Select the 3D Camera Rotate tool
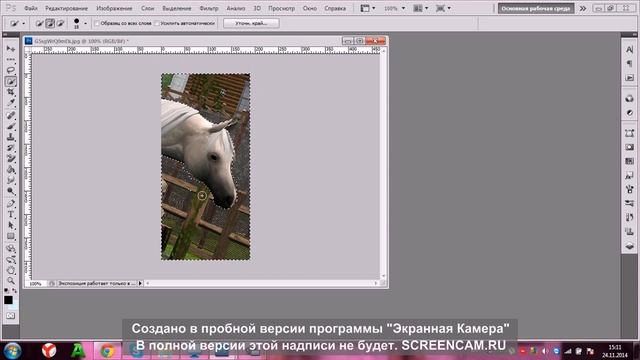 coord(11,259)
